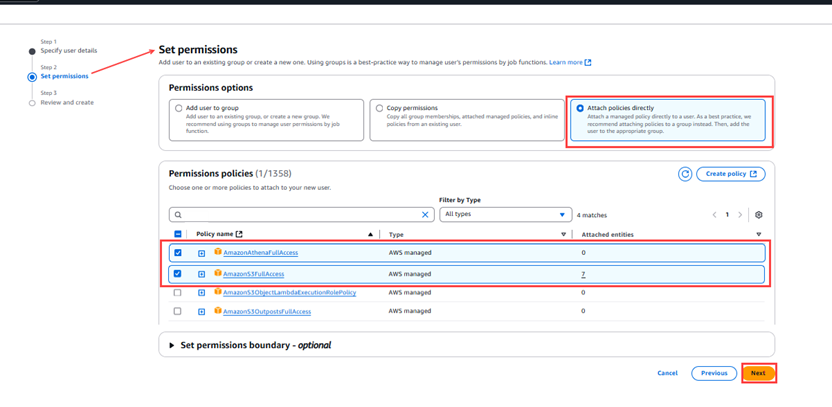Expand AmazonS3FullAccess policy row details
Screen dimensions: 832x407
pyautogui.click(x=201, y=273)
